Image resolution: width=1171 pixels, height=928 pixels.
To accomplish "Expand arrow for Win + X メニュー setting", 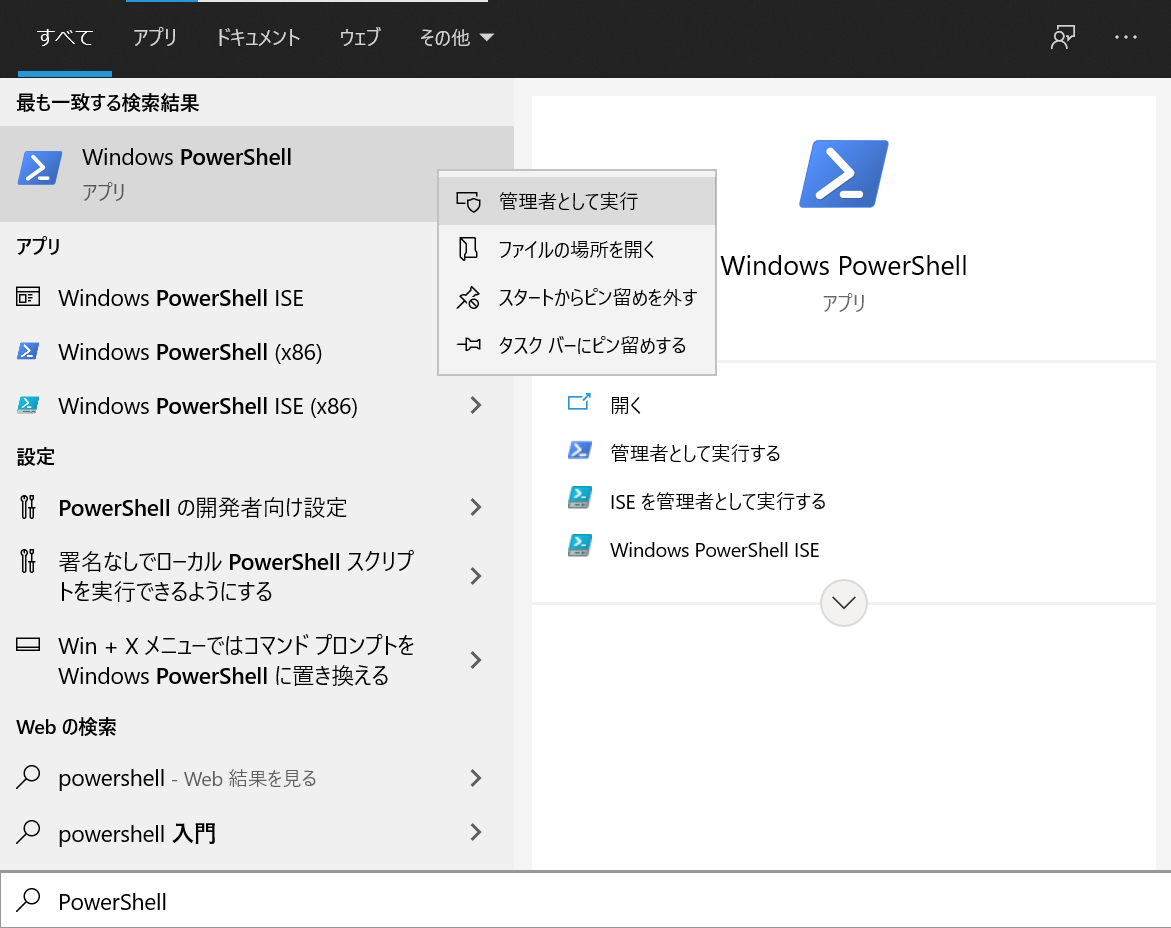I will tap(476, 660).
